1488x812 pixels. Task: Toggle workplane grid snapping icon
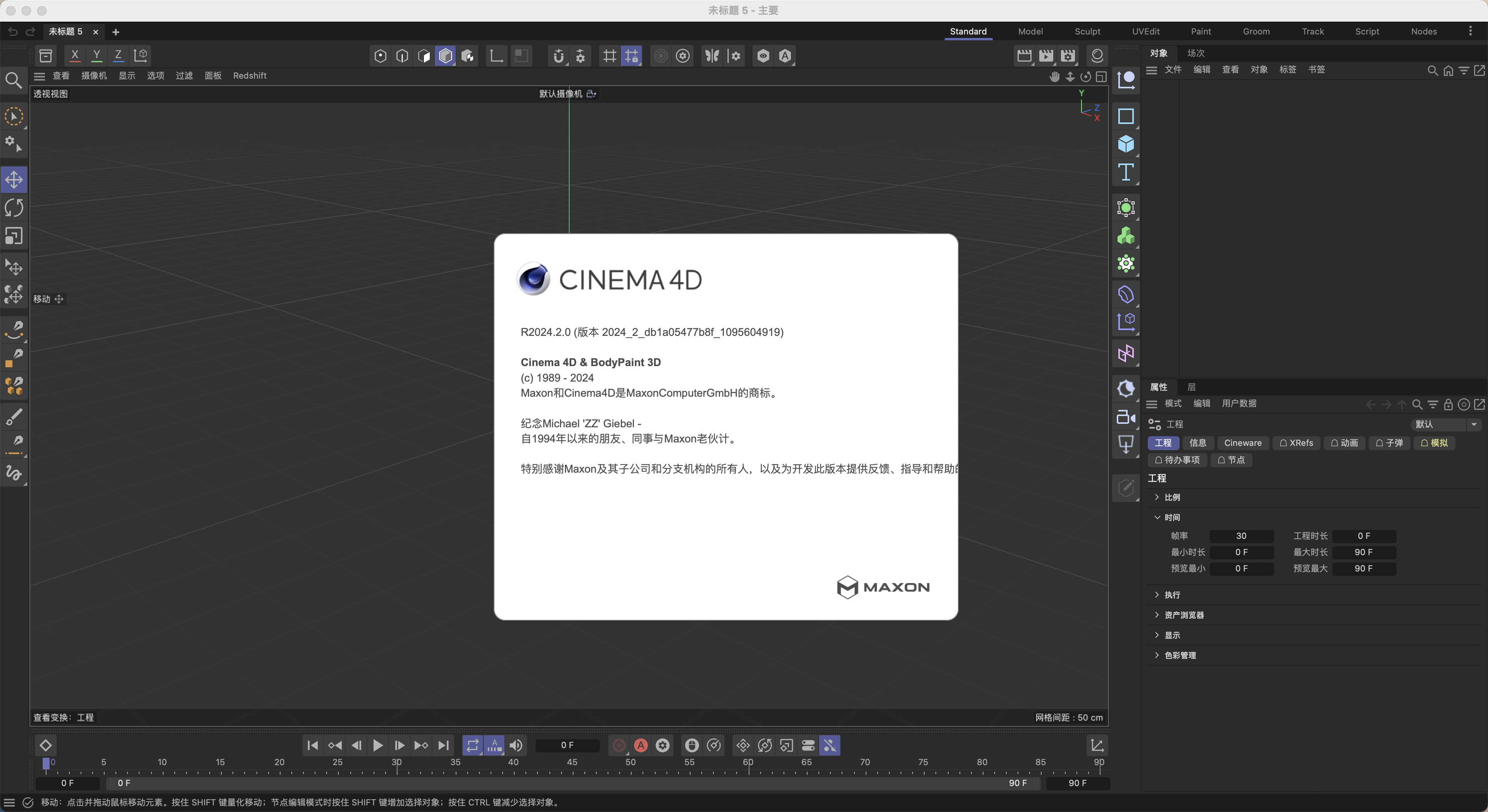tap(631, 55)
